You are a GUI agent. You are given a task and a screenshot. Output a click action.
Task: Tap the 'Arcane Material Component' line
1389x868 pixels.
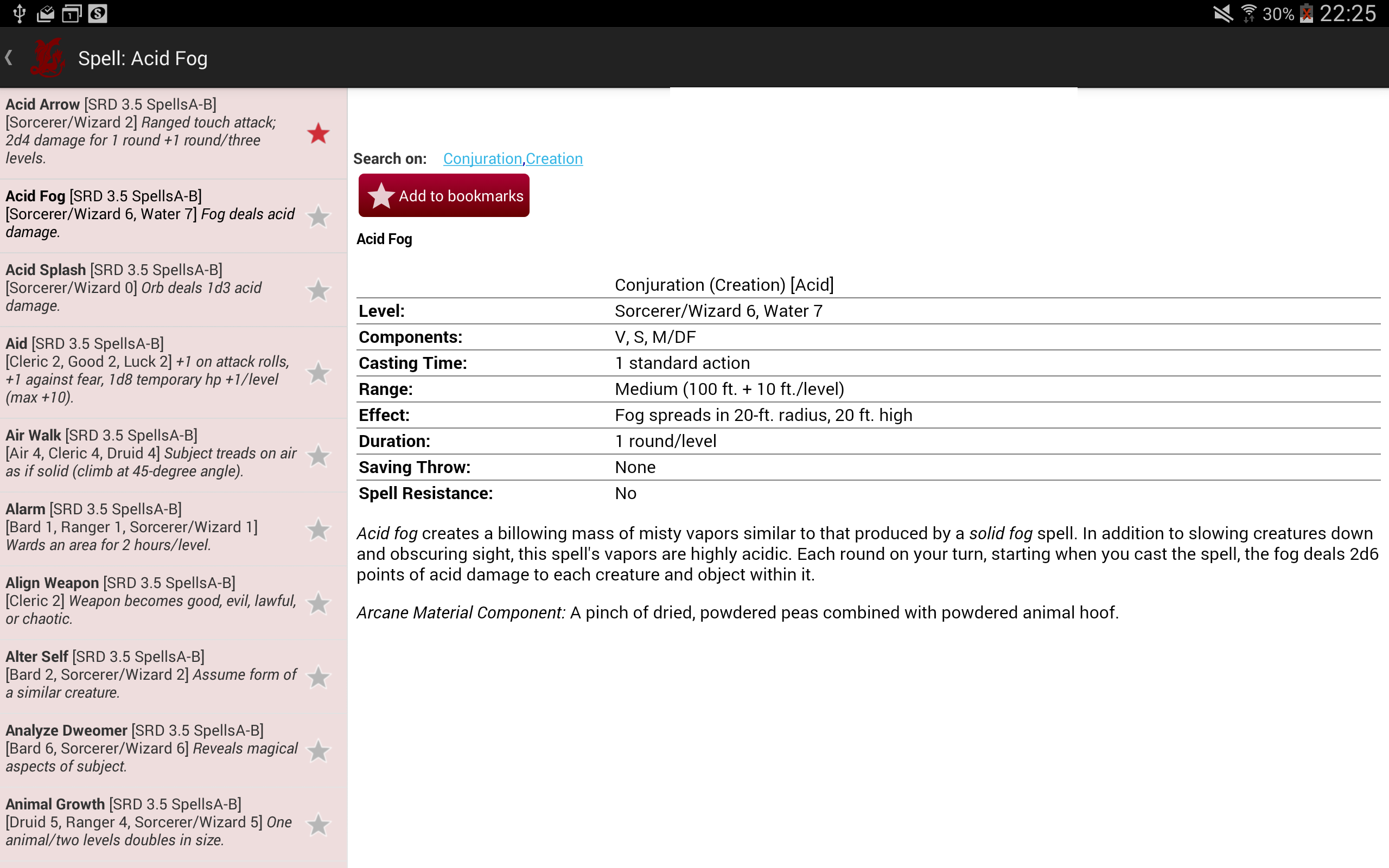point(737,612)
